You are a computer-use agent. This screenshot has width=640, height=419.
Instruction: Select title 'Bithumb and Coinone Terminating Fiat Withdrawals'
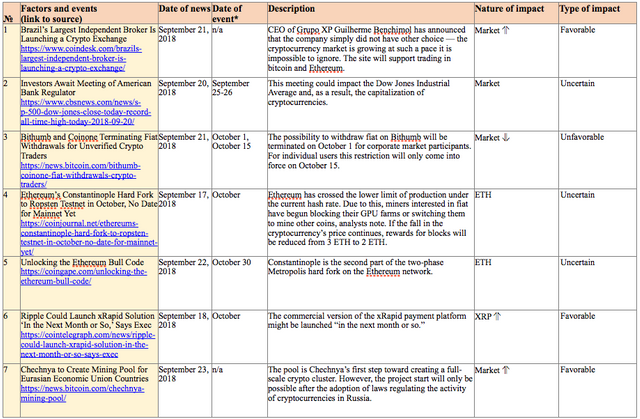click(89, 146)
